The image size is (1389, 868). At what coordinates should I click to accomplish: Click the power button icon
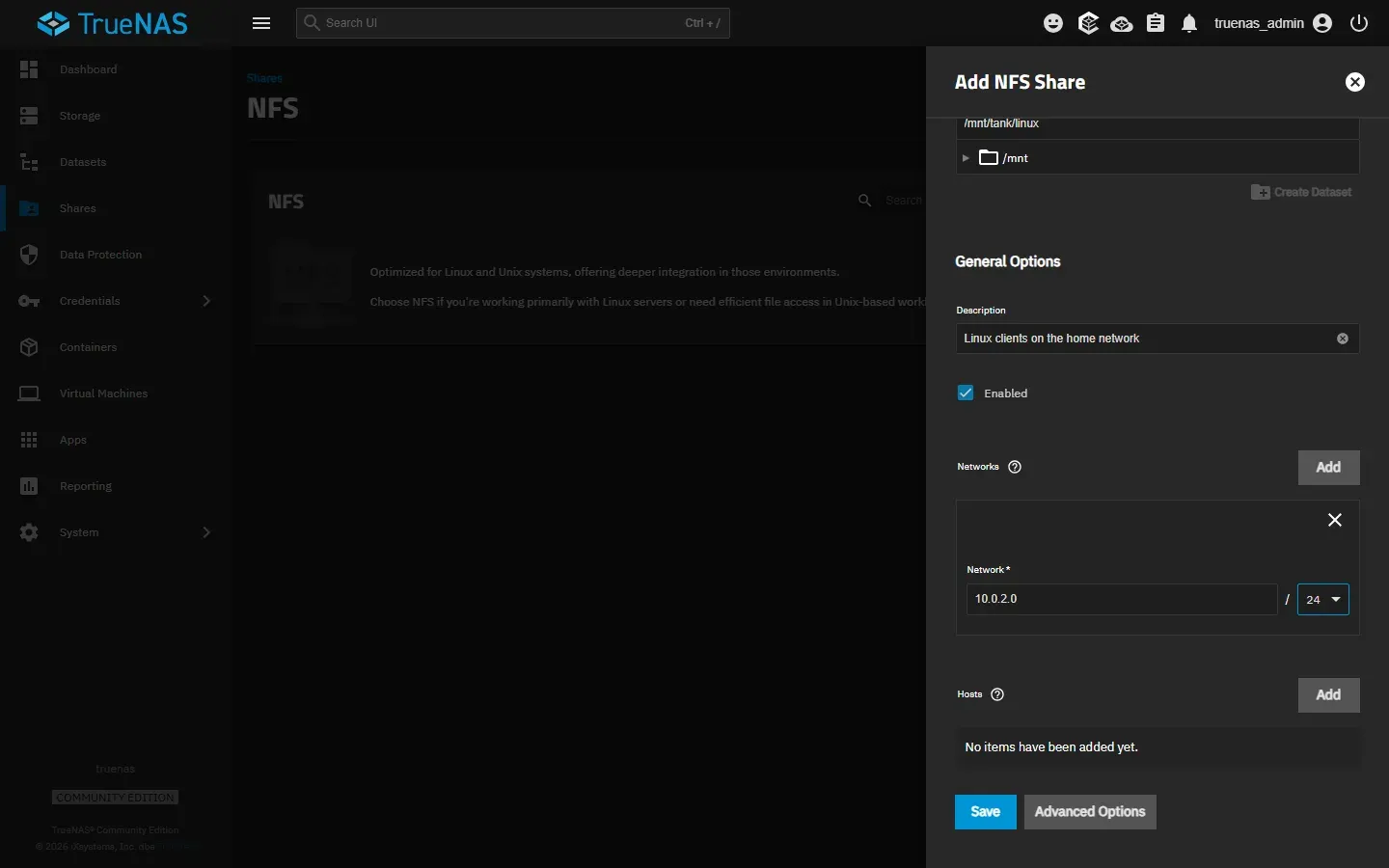1359,23
